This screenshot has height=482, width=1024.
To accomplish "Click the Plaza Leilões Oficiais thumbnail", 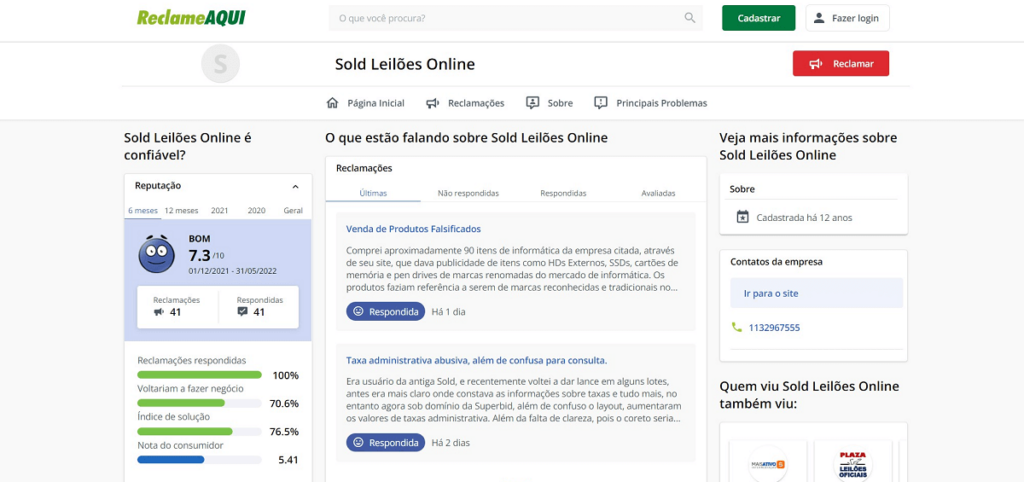I will coord(853,461).
